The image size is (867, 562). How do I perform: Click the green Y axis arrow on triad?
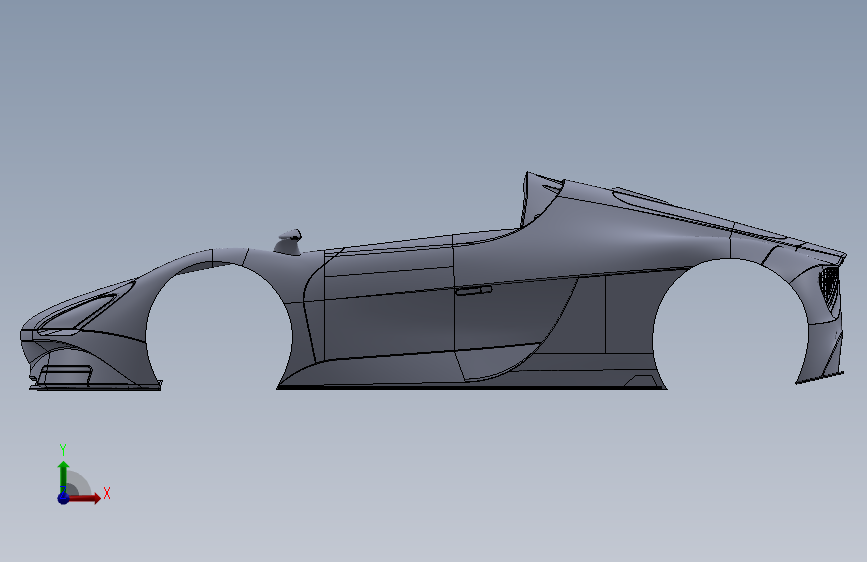click(63, 477)
